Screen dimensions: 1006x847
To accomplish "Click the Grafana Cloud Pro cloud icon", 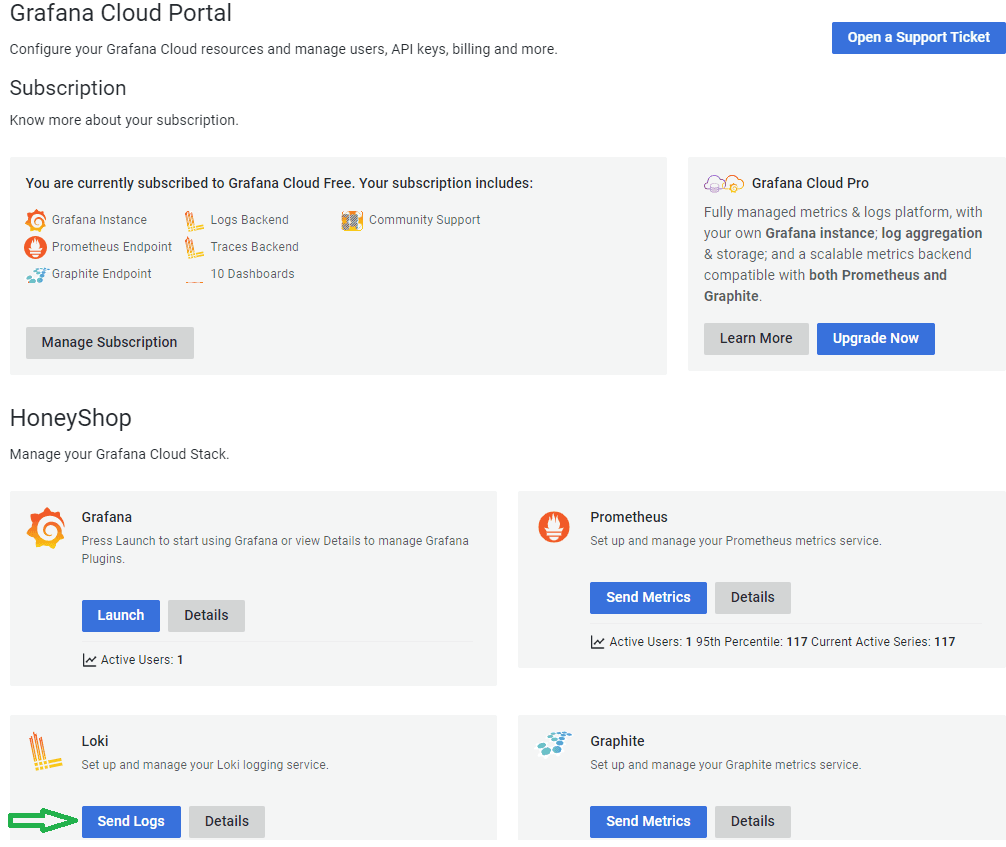I will point(724,183).
